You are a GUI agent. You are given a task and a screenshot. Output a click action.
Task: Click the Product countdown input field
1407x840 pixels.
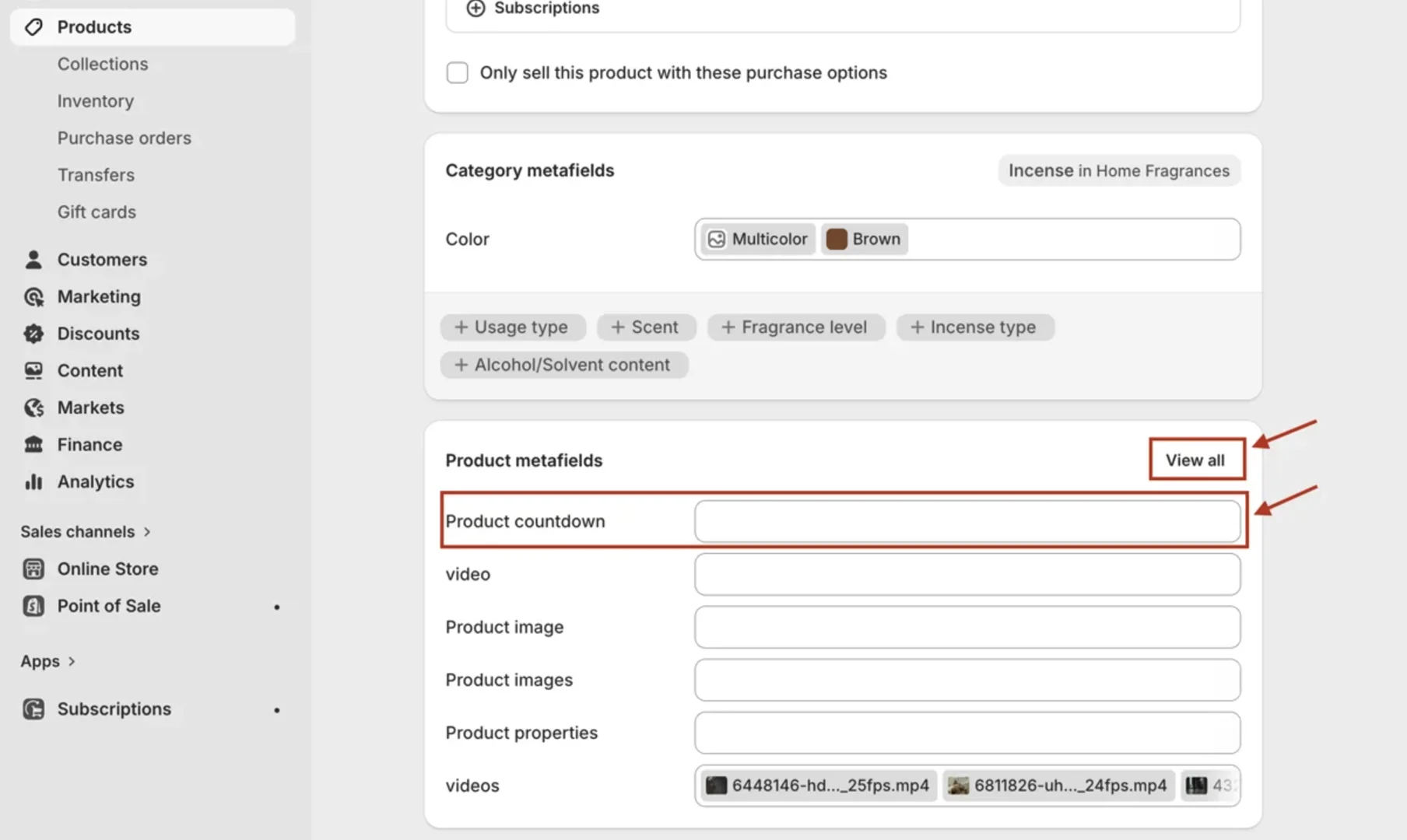[967, 522]
